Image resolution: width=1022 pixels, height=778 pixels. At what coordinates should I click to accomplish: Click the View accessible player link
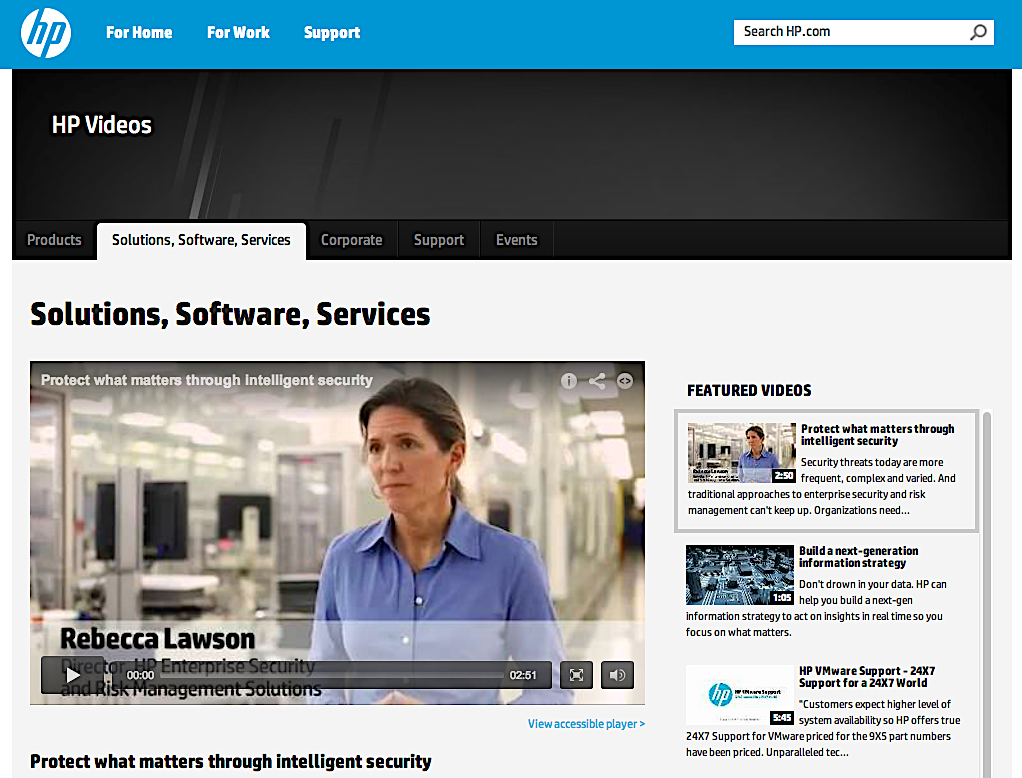point(587,724)
